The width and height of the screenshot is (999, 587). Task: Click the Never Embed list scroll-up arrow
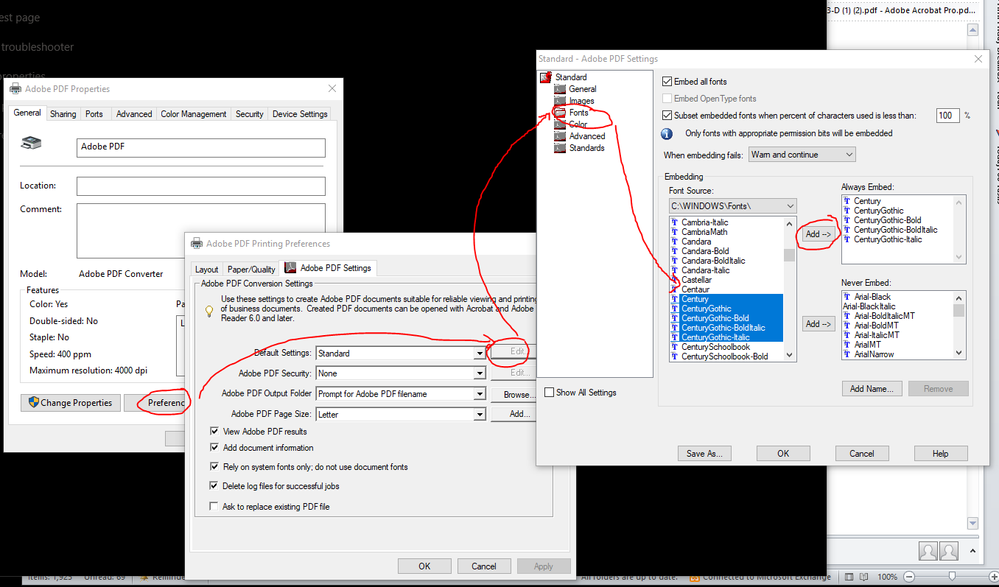coord(958,298)
